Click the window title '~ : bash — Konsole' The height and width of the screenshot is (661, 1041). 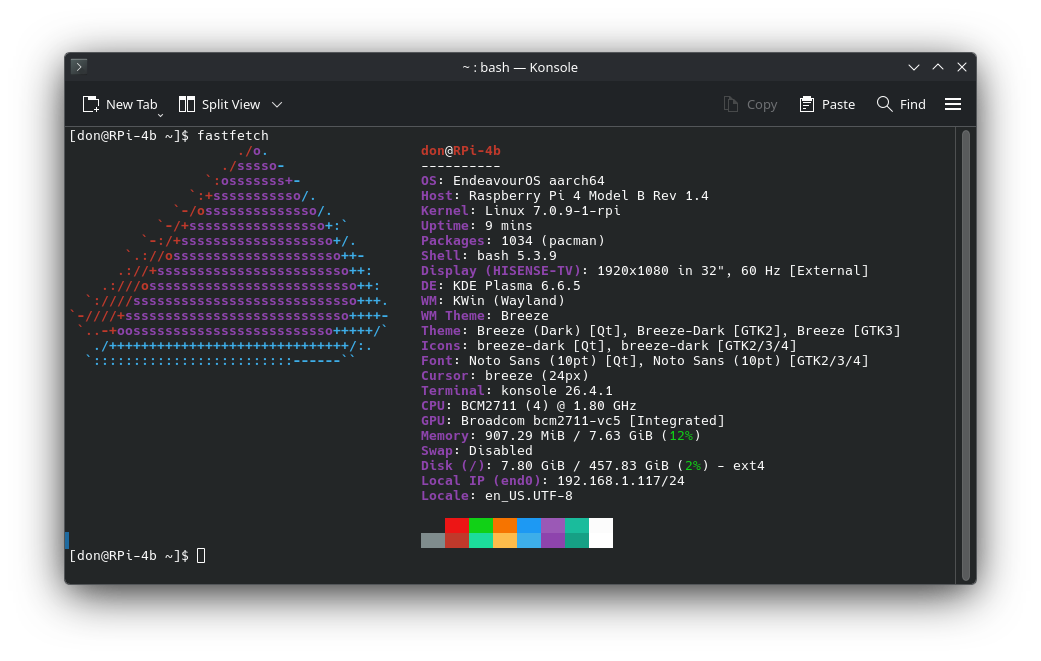coord(520,67)
